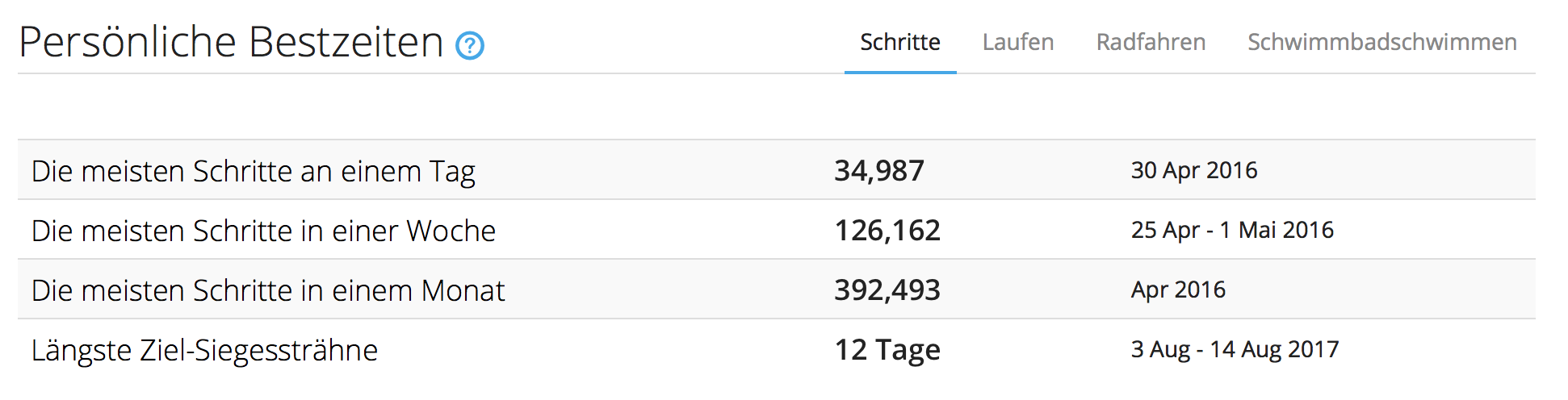Viewport: 1568px width, 400px height.
Task: Switch to the Schwimmbadschwimmen tab
Action: (1382, 42)
